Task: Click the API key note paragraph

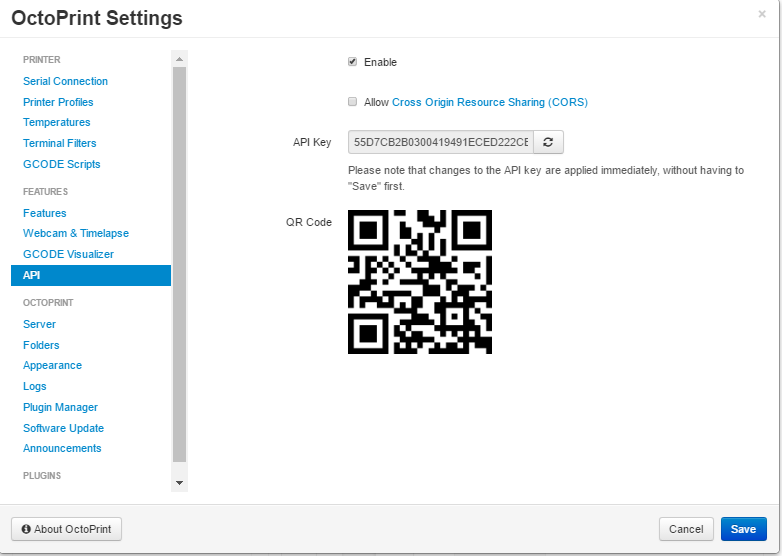Action: pyautogui.click(x=546, y=179)
